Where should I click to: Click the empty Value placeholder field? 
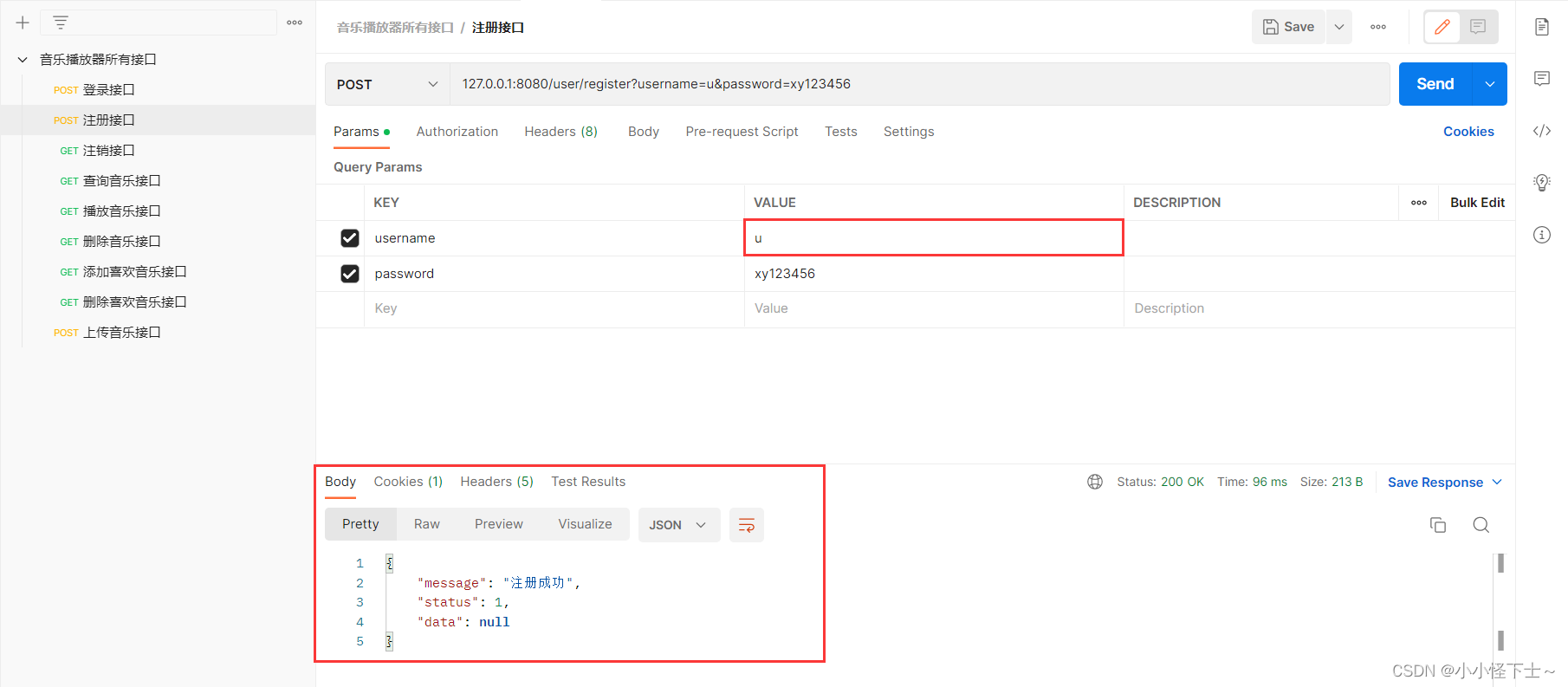(934, 308)
